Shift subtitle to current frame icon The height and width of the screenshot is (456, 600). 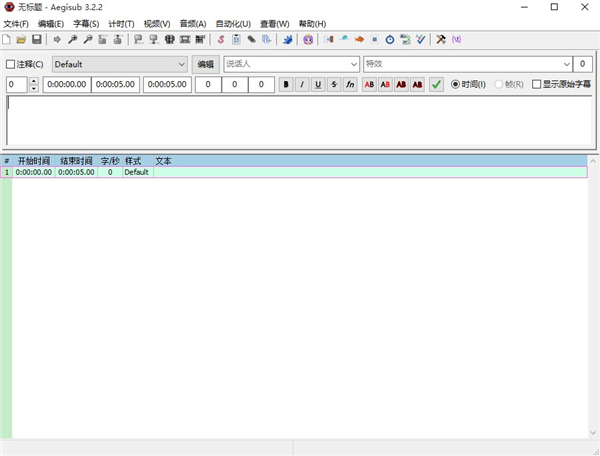pyautogui.click(x=200, y=39)
